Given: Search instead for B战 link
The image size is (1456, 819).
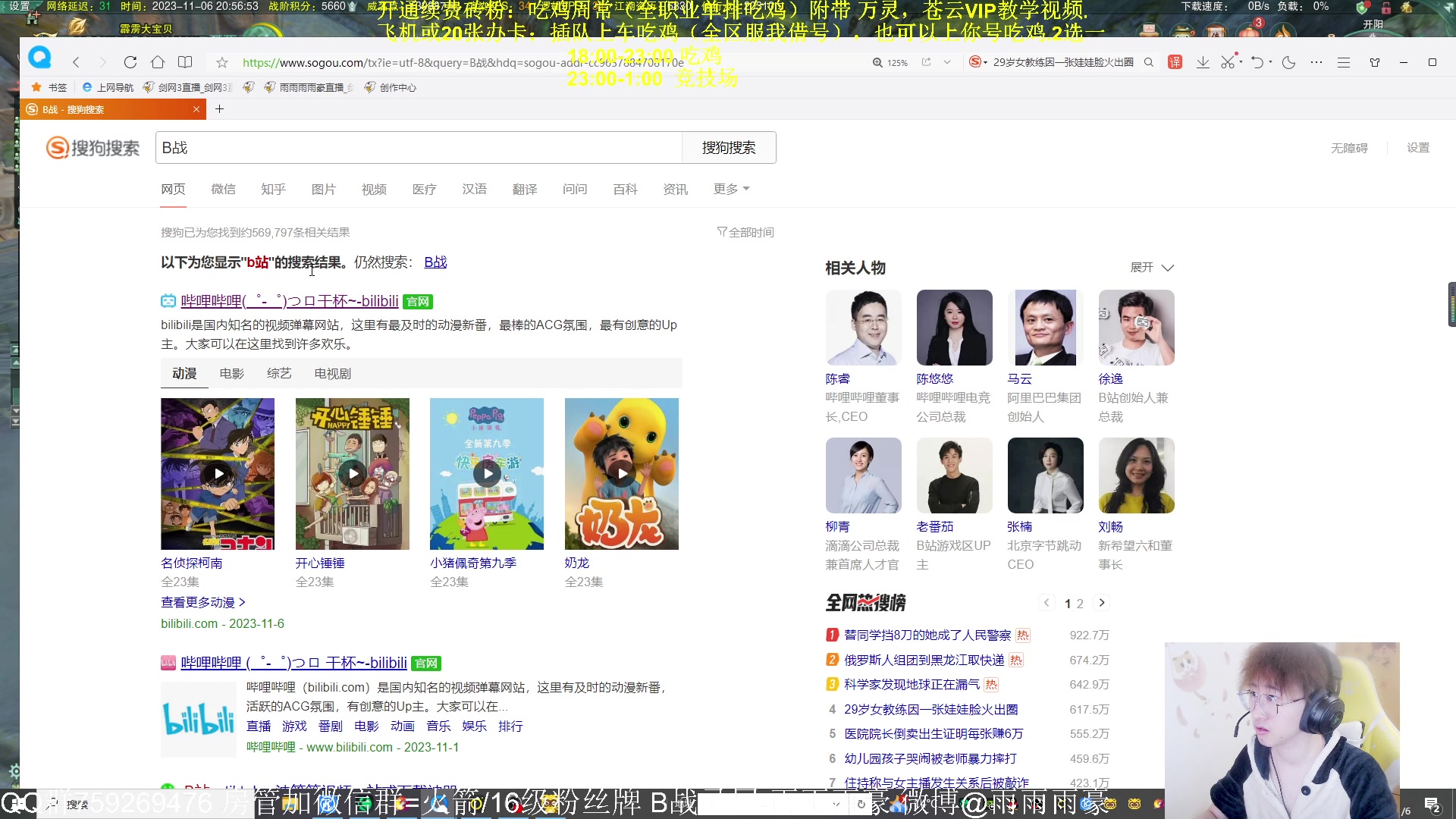Looking at the screenshot, I should 435,262.
